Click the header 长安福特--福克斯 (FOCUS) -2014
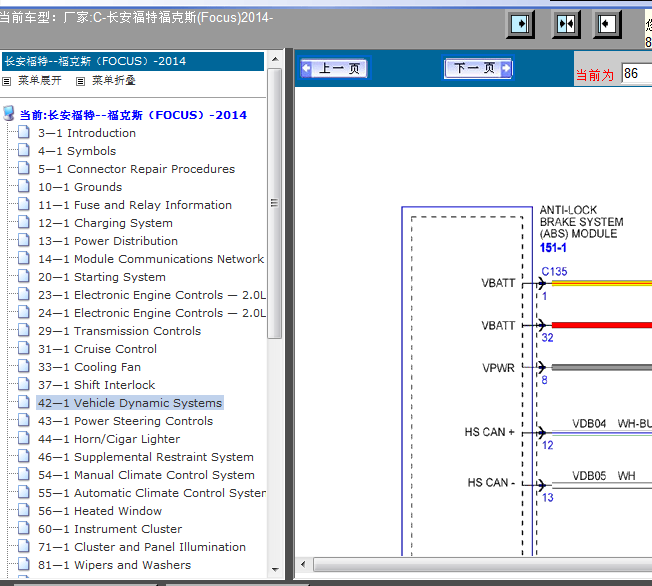Viewport: 652px width, 586px height. coord(133,61)
